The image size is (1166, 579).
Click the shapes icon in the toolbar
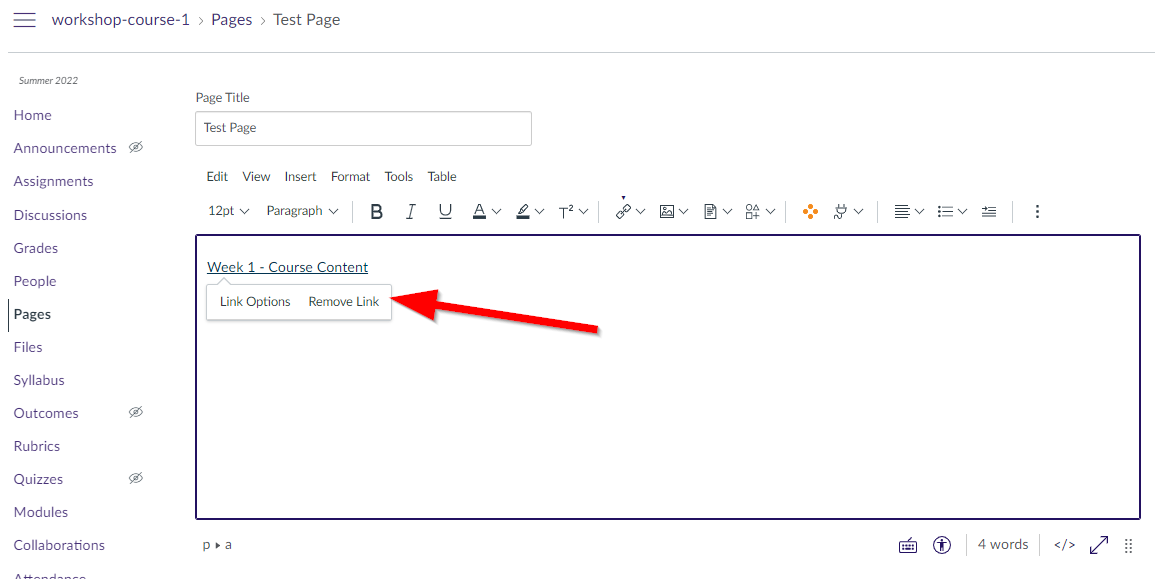(753, 212)
